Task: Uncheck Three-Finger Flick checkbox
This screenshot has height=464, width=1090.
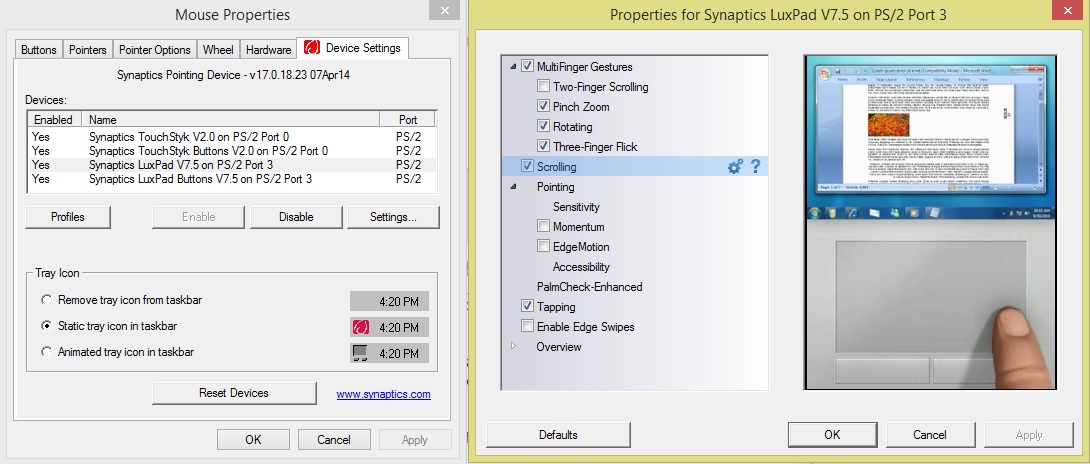Action: 543,147
